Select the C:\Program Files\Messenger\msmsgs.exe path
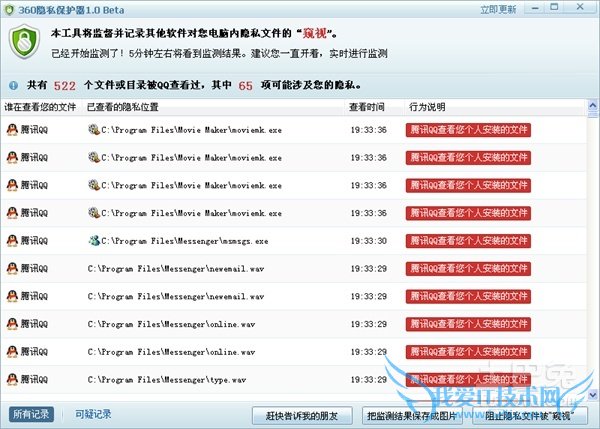 coord(185,241)
